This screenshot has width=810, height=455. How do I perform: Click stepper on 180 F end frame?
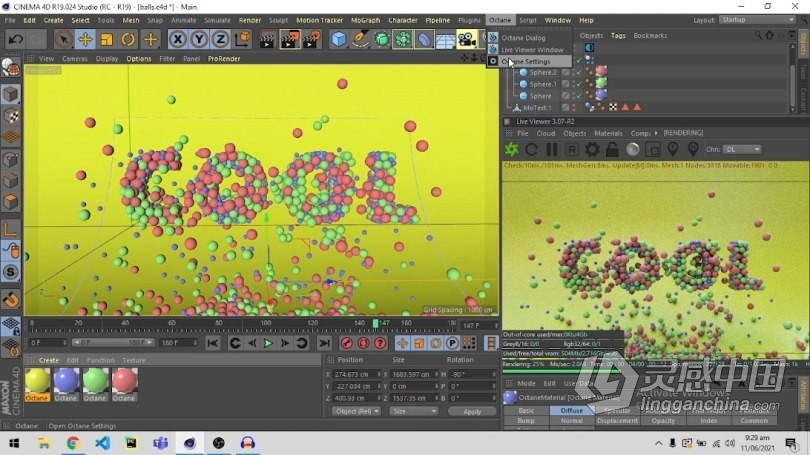195,342
